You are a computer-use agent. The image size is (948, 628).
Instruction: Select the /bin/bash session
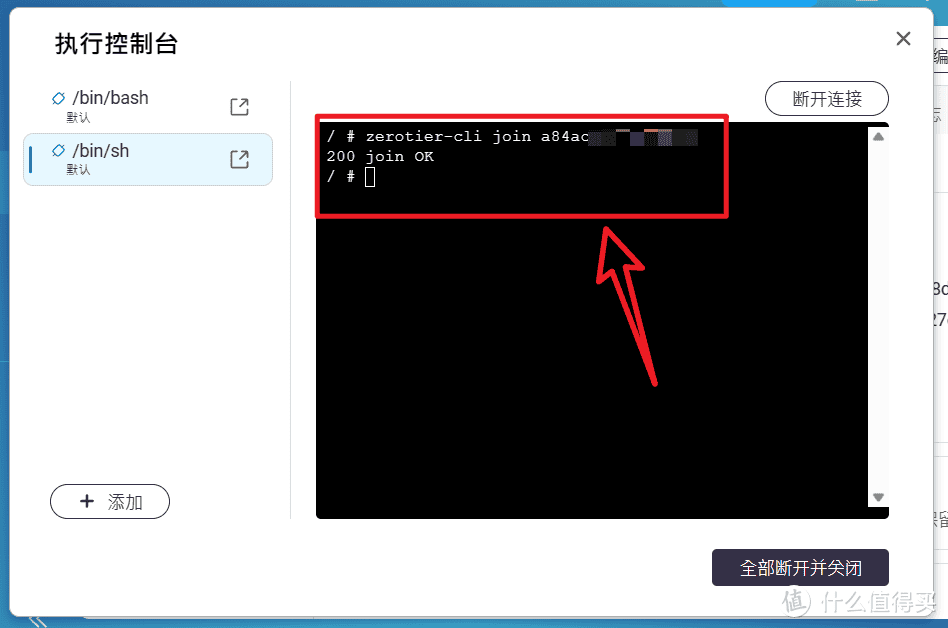(x=148, y=106)
